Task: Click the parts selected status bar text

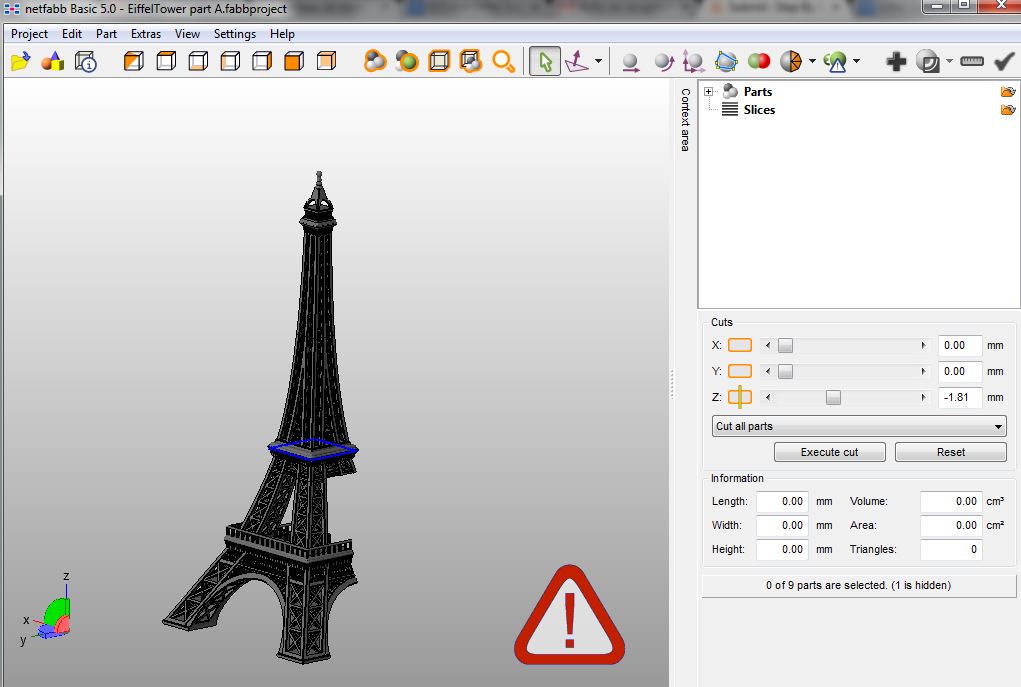Action: 858,585
